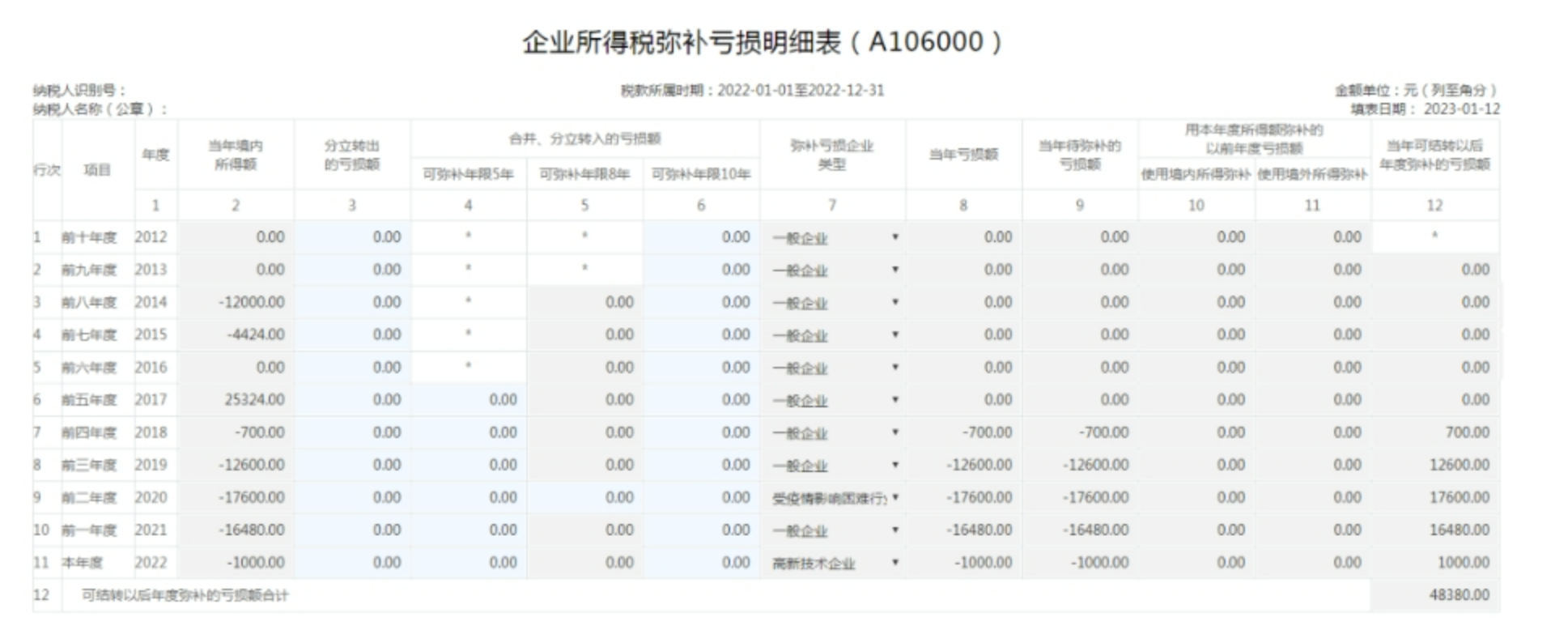This screenshot has width=1568, height=630.
Task: Select the 弥补亏损企业类型 column header
Action: click(832, 155)
